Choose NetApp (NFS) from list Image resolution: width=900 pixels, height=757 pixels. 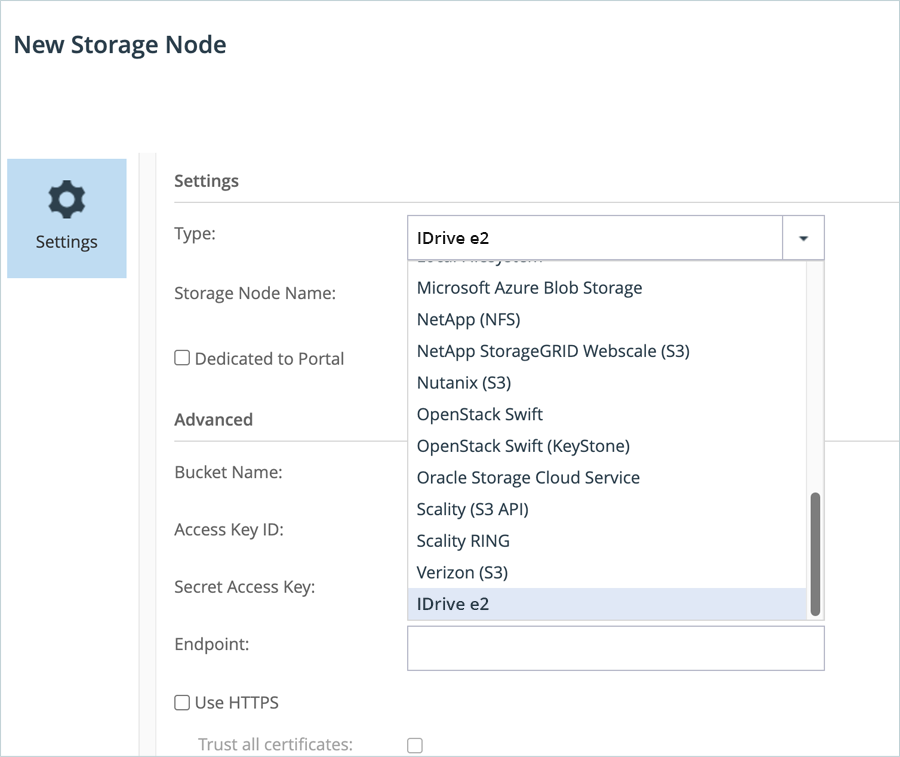[x=468, y=320]
